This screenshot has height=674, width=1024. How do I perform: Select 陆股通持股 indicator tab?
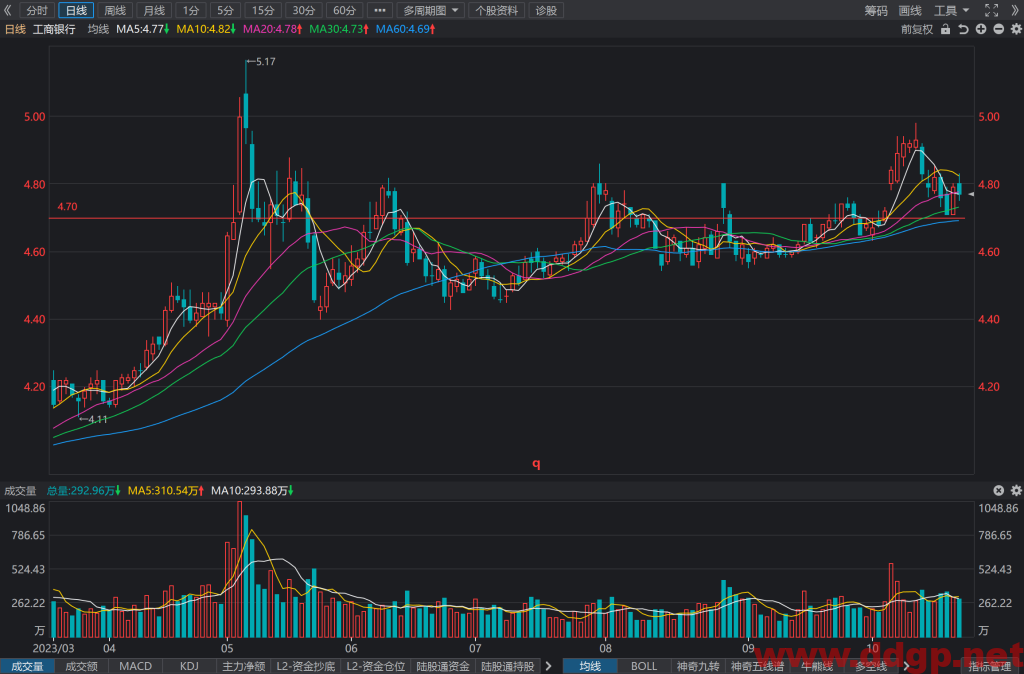point(508,666)
